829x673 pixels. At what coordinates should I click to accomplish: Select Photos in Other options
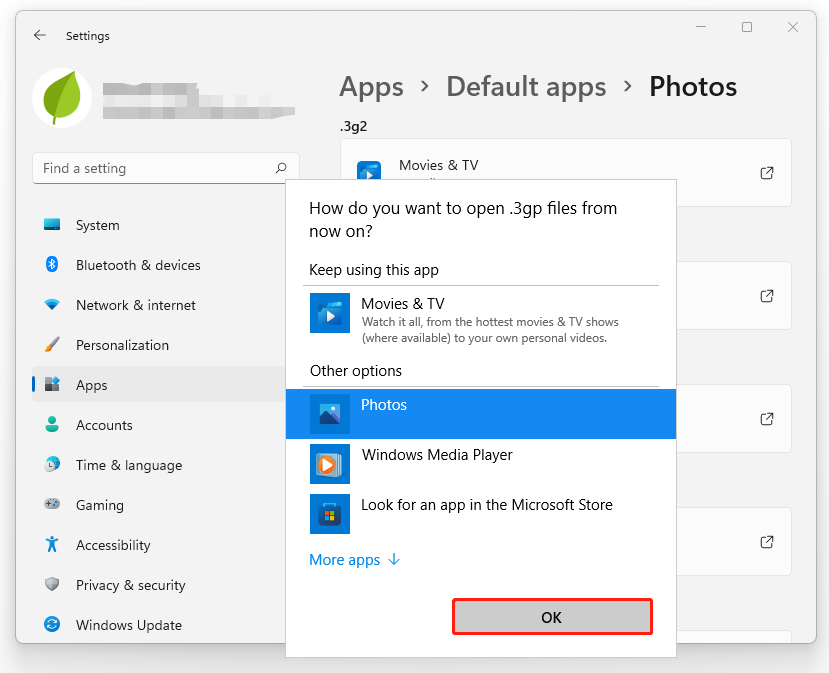tap(481, 414)
